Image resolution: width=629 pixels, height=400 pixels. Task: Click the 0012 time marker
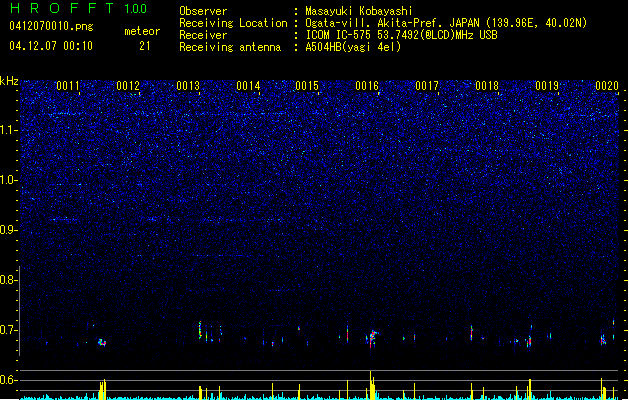coord(128,86)
